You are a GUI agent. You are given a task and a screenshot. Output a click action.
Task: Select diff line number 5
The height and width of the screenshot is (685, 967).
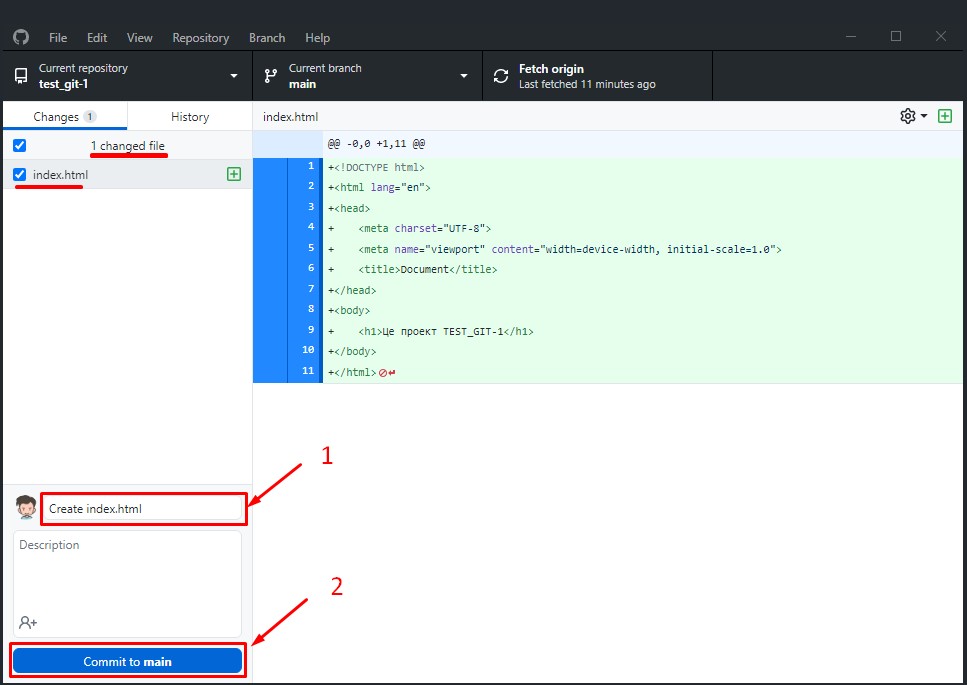click(x=311, y=248)
